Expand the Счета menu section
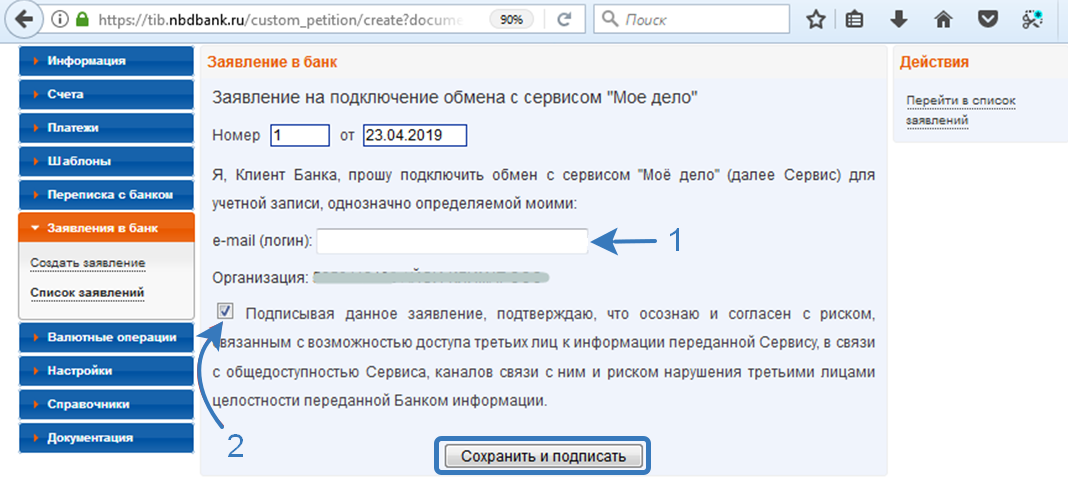 [106, 95]
